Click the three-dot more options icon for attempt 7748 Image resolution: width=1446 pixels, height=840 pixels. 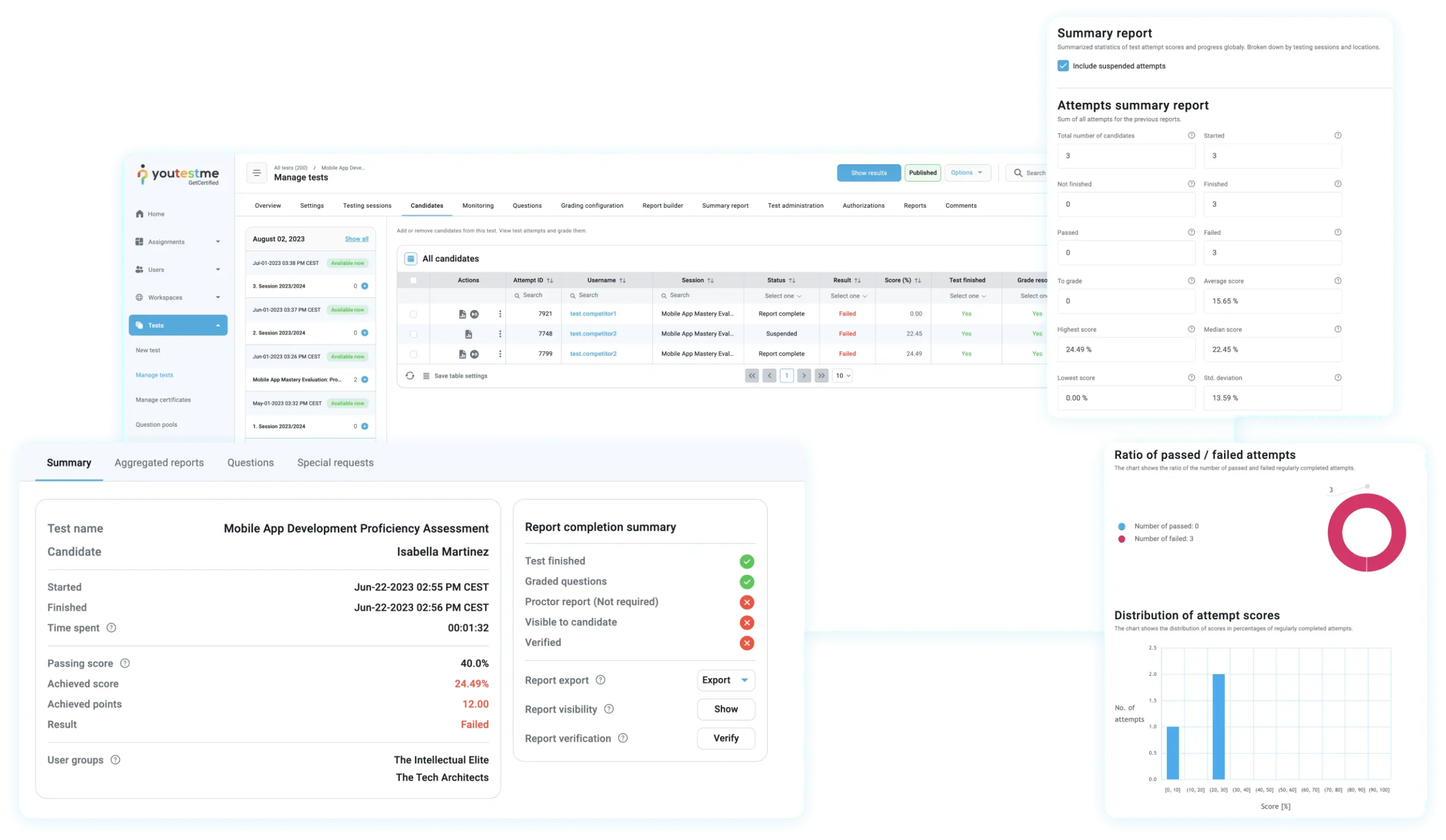click(x=500, y=333)
